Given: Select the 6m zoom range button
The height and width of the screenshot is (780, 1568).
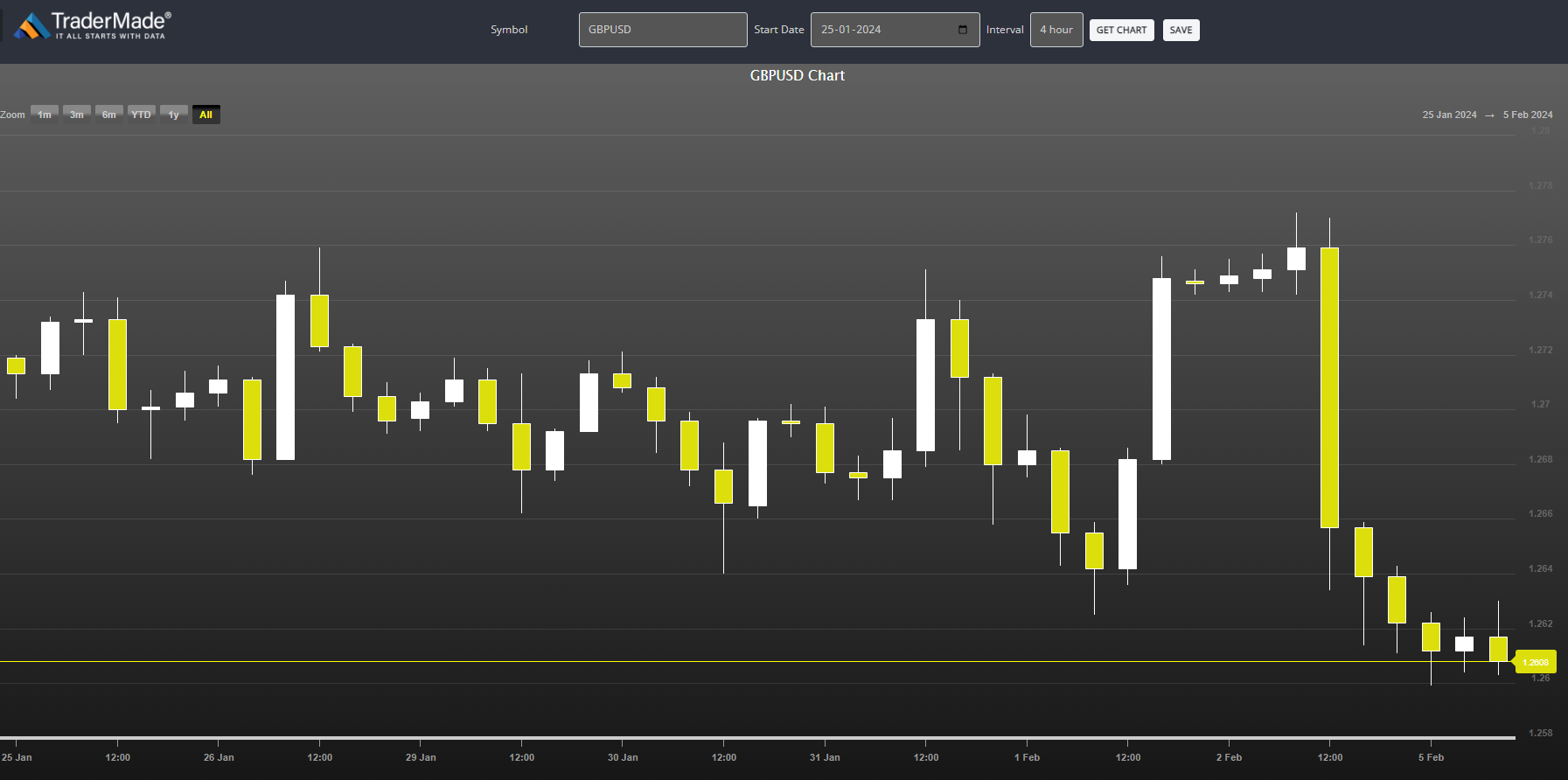Looking at the screenshot, I should click(109, 115).
